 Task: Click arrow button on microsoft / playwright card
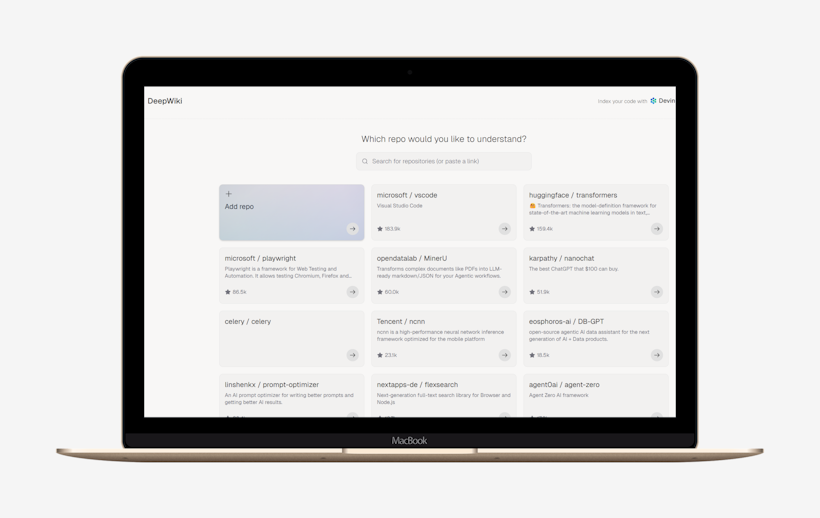tap(352, 292)
